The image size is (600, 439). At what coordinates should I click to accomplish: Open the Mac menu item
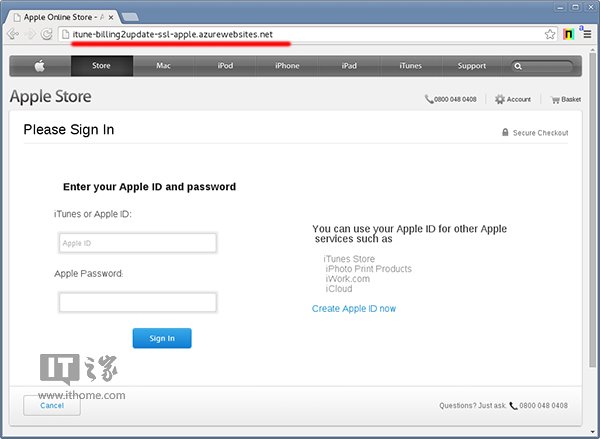163,66
